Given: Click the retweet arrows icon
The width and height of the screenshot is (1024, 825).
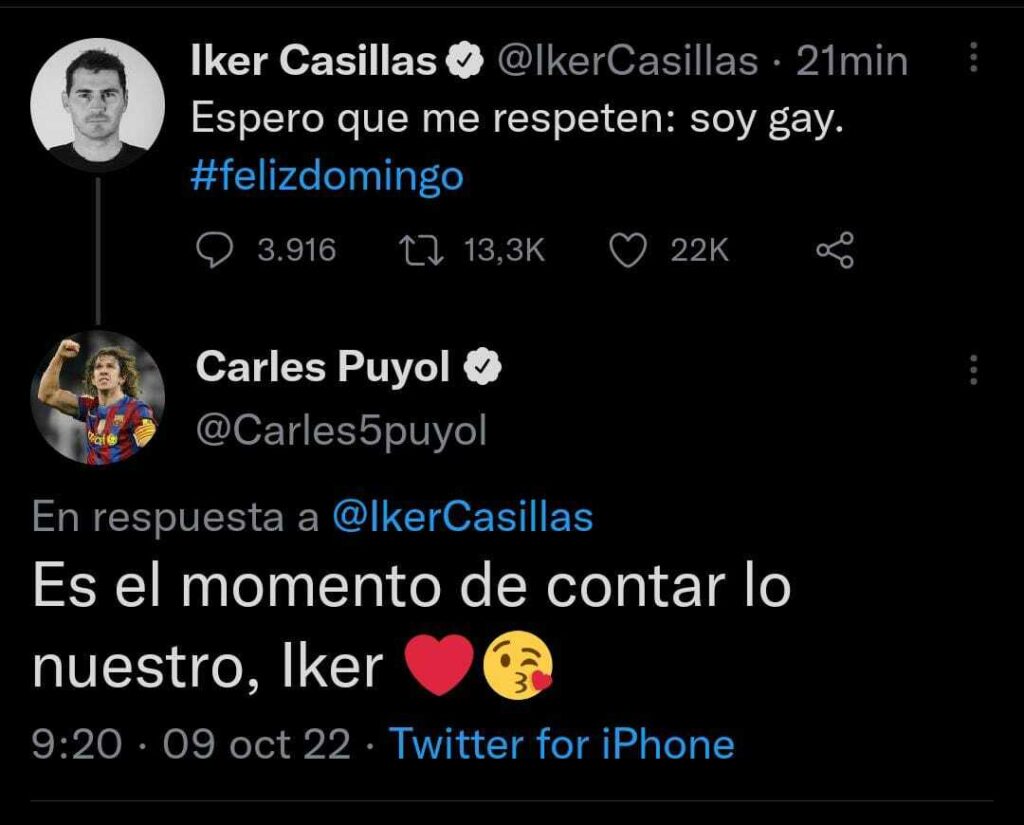Looking at the screenshot, I should pos(417,250).
